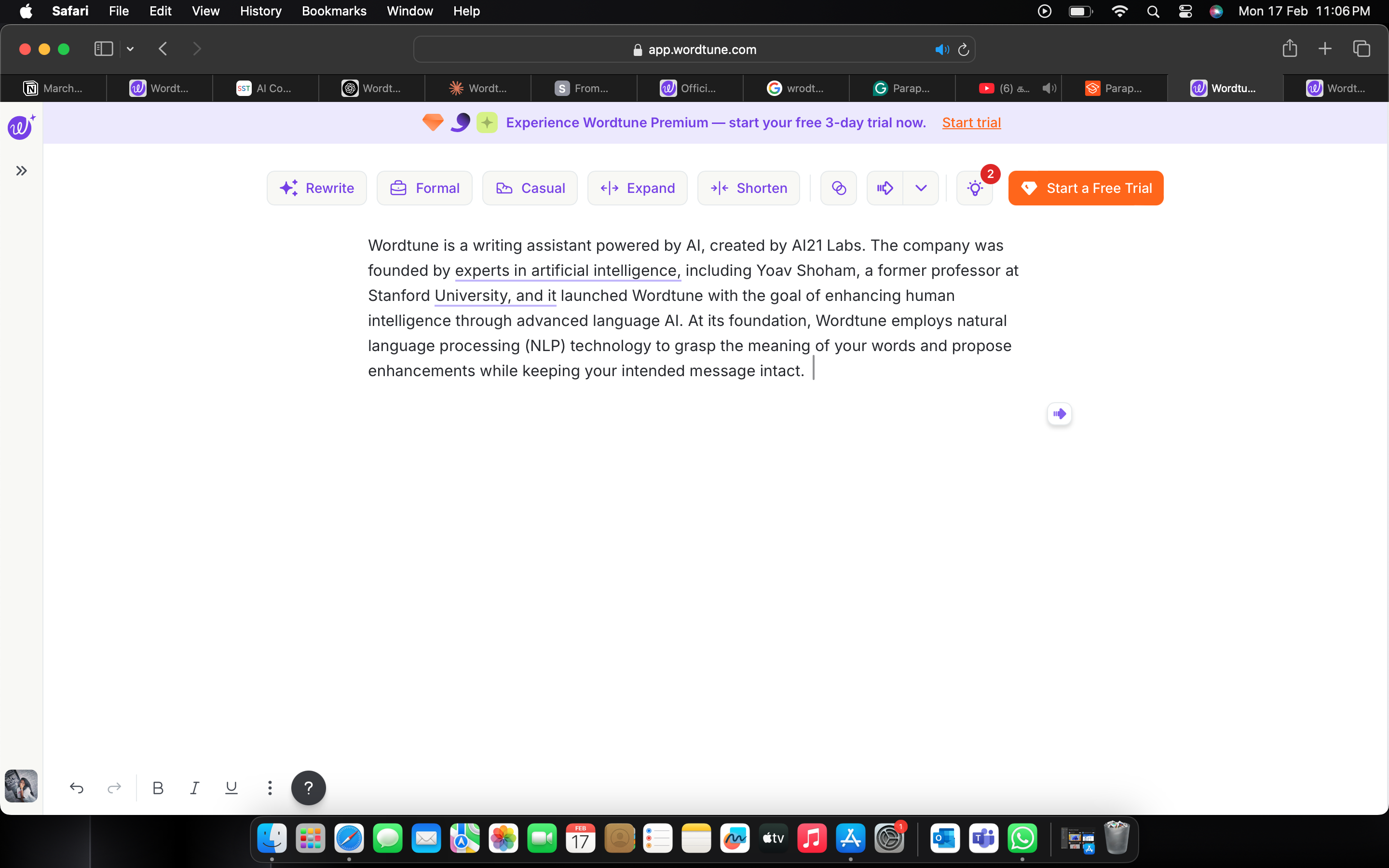Undo the last edit
The image size is (1389, 868).
click(76, 787)
